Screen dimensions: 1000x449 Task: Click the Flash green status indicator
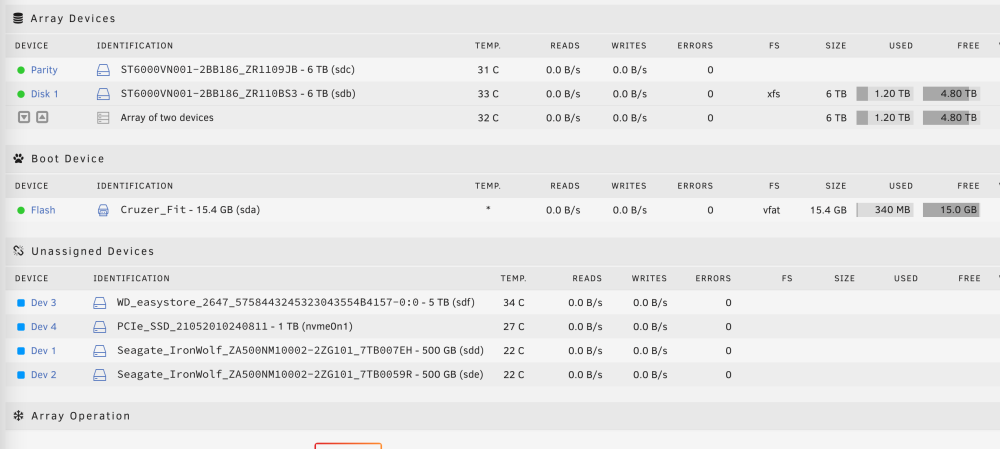click(21, 210)
